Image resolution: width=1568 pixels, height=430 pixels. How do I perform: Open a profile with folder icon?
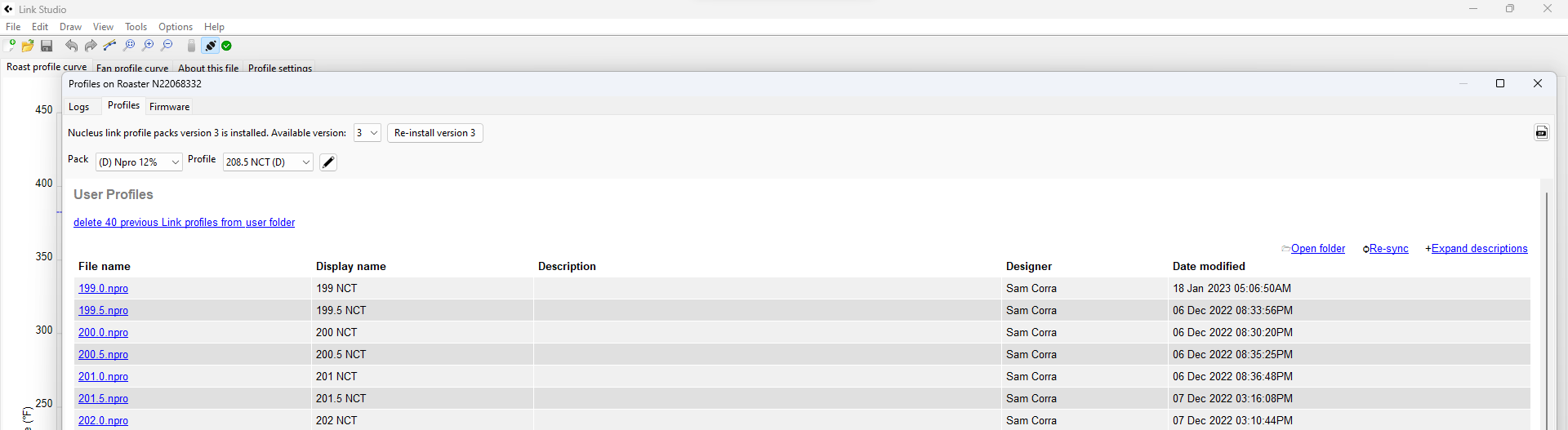29,46
